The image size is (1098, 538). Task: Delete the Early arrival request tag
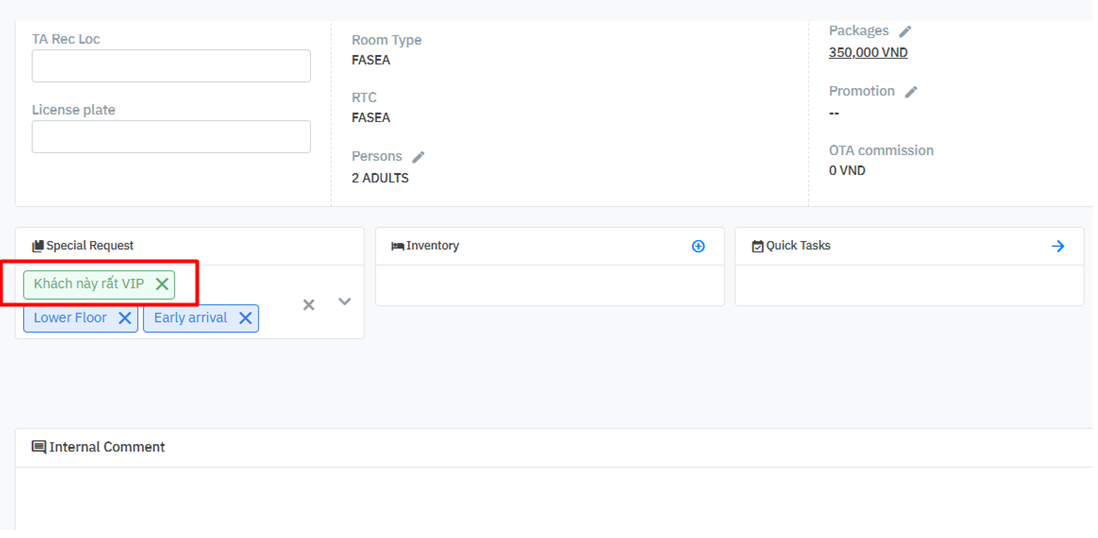[245, 318]
